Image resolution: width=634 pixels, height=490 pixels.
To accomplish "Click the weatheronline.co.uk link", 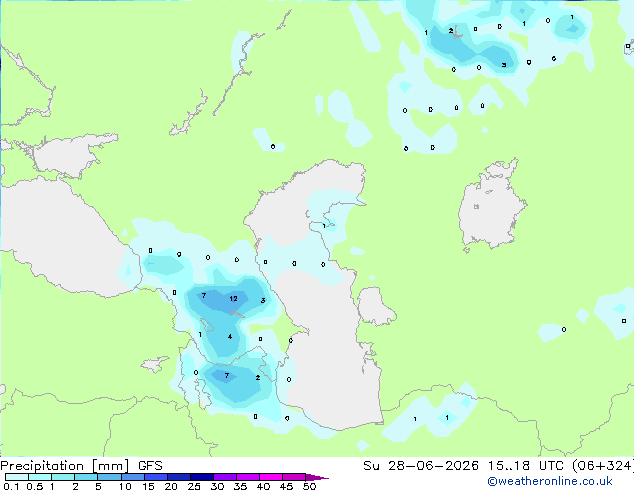I will coord(550,481).
